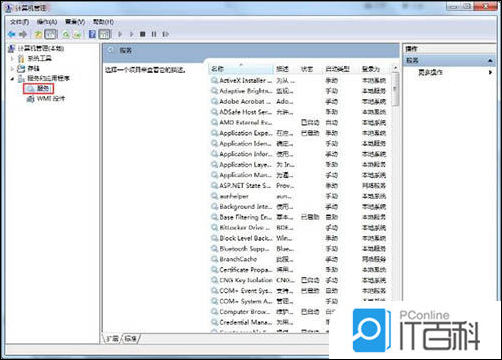Expand the 存储 tree node arrow
502x360 pixels.
click(x=13, y=69)
